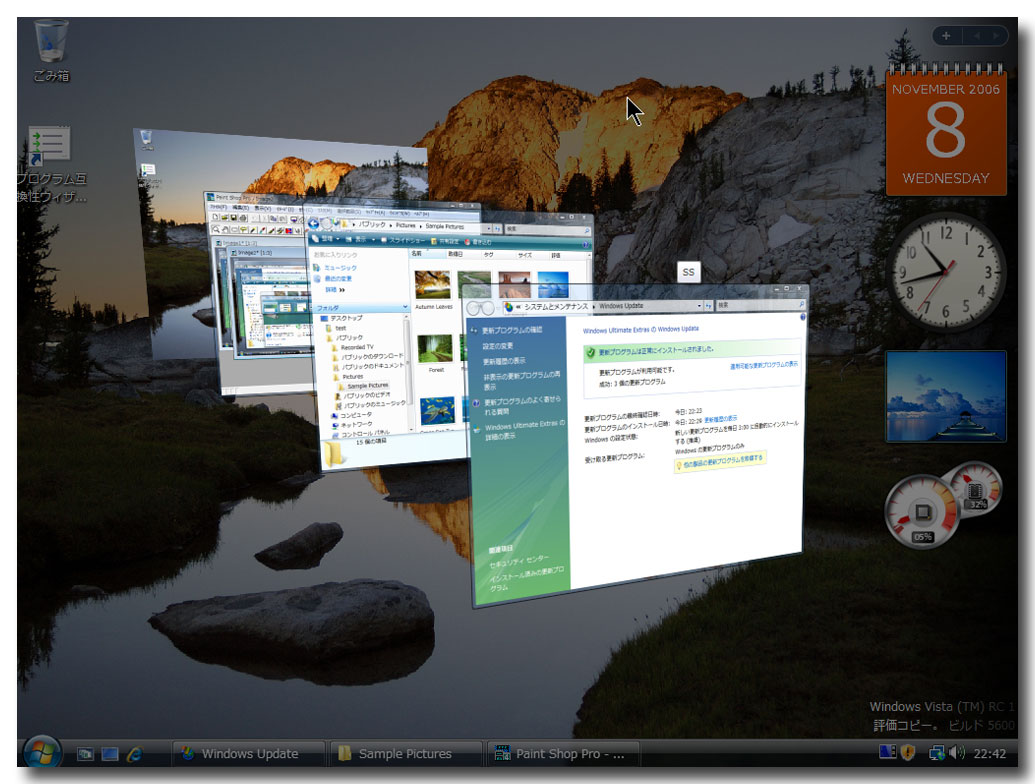Open the ごみ箱 recycle bin icon
Viewport: 1035px width, 784px height.
[51, 51]
